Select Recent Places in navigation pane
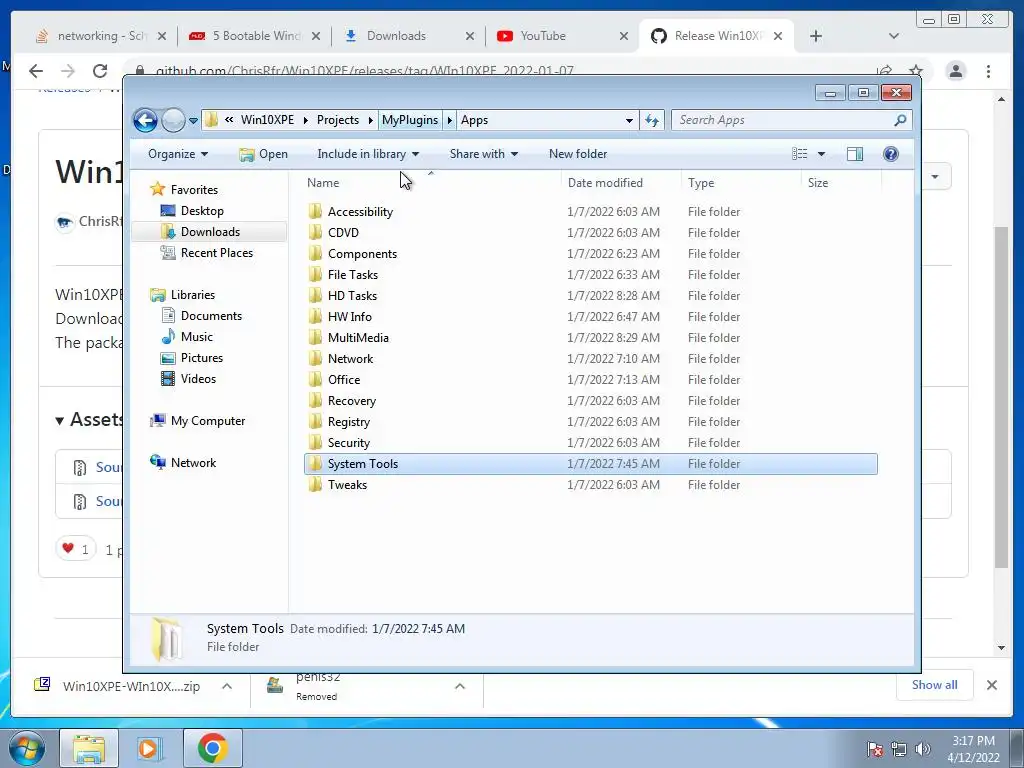The height and width of the screenshot is (768, 1024). pos(216,253)
